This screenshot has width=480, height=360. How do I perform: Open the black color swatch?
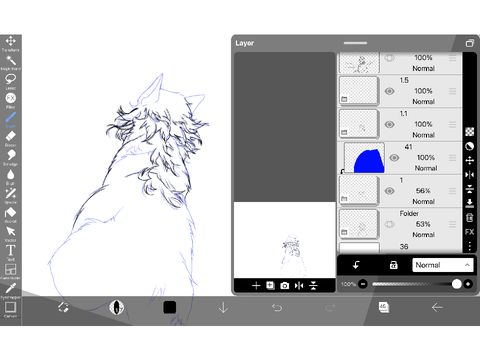[170, 307]
